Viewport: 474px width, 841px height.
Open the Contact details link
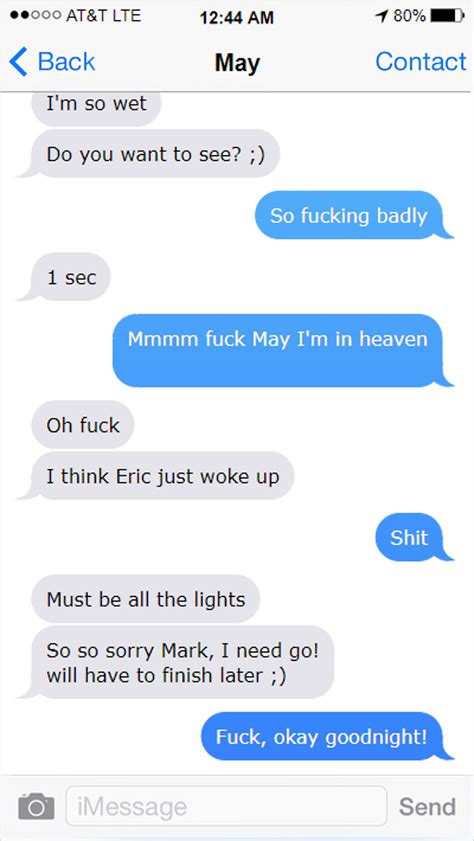420,62
